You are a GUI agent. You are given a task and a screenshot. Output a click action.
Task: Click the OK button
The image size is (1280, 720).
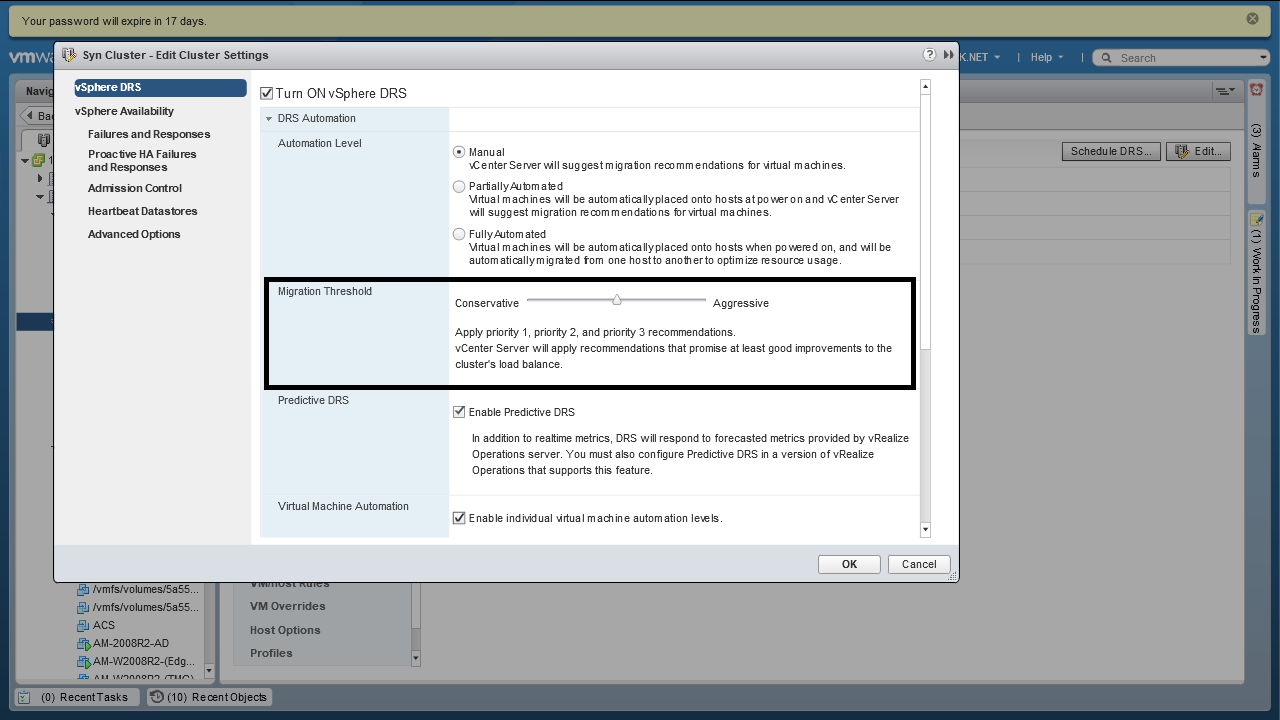pyautogui.click(x=849, y=564)
